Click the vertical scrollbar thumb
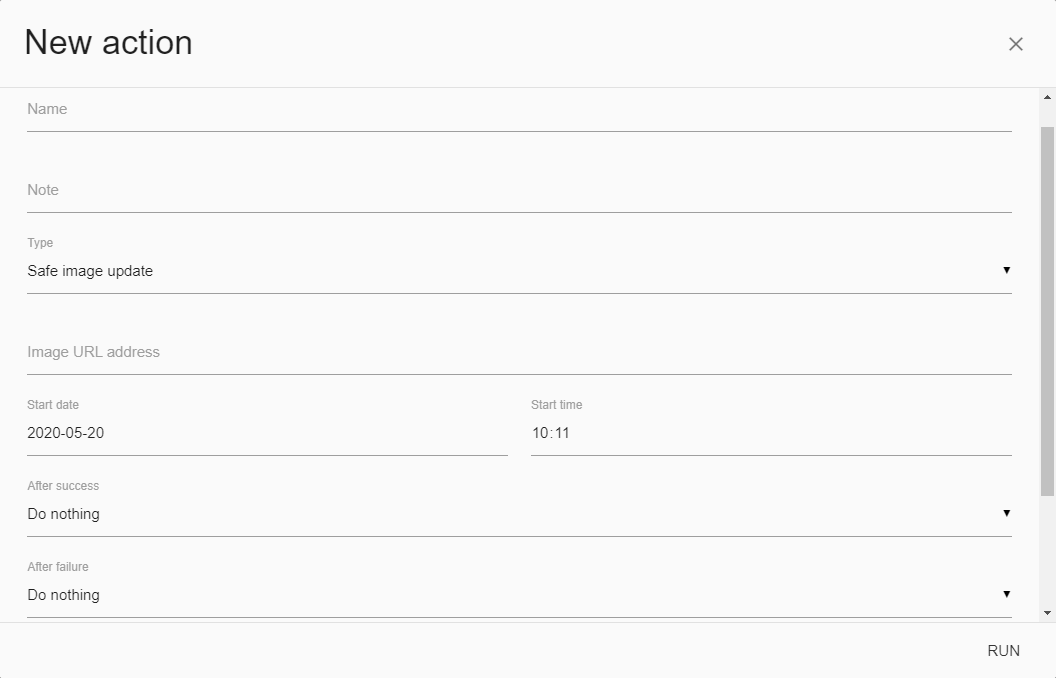1056x678 pixels. (x=1048, y=310)
